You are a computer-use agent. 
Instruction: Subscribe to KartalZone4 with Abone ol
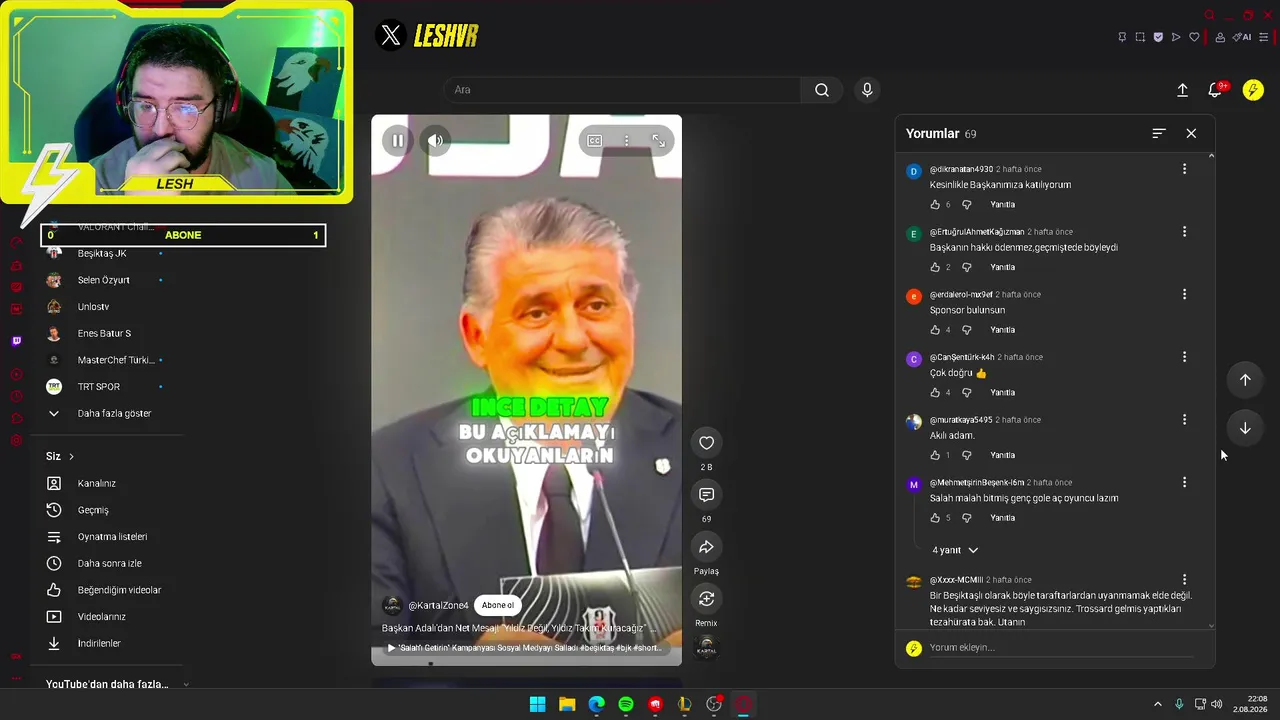pyautogui.click(x=498, y=605)
